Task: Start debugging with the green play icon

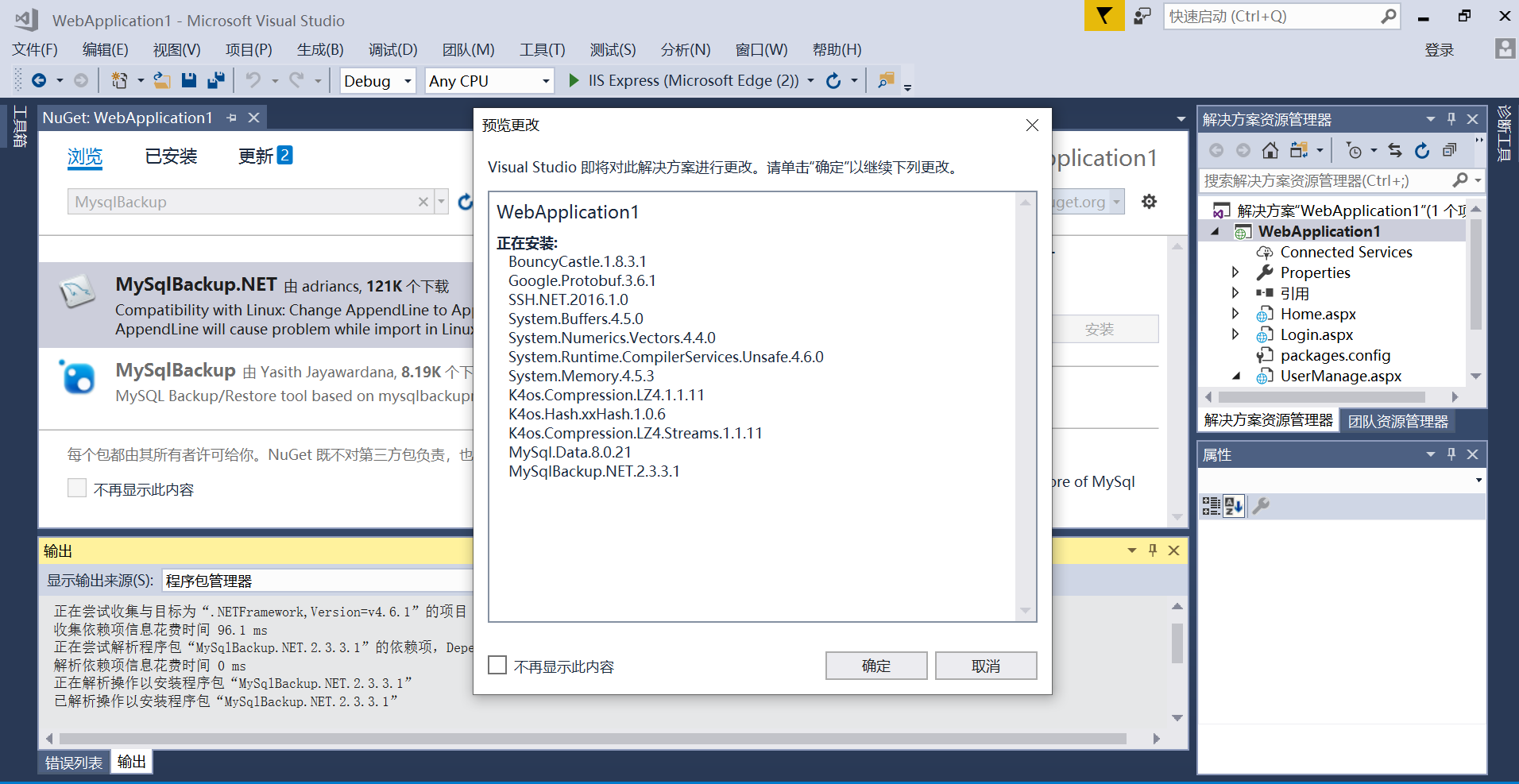Action: [x=574, y=80]
